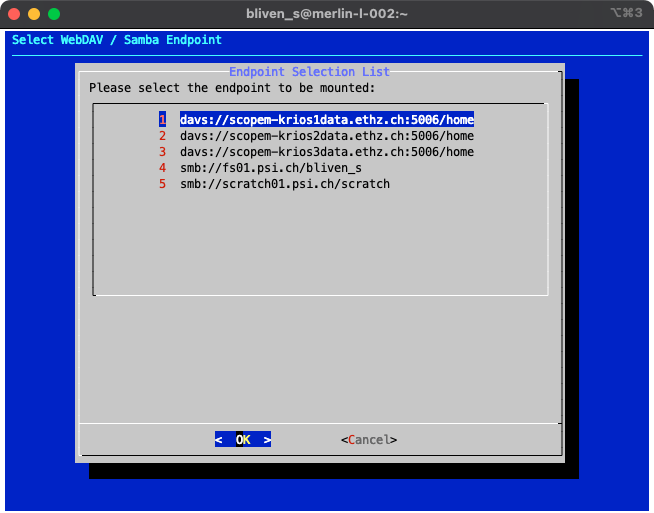The height and width of the screenshot is (513, 654).
Task: Click the red tag number 4
Action: point(162,168)
